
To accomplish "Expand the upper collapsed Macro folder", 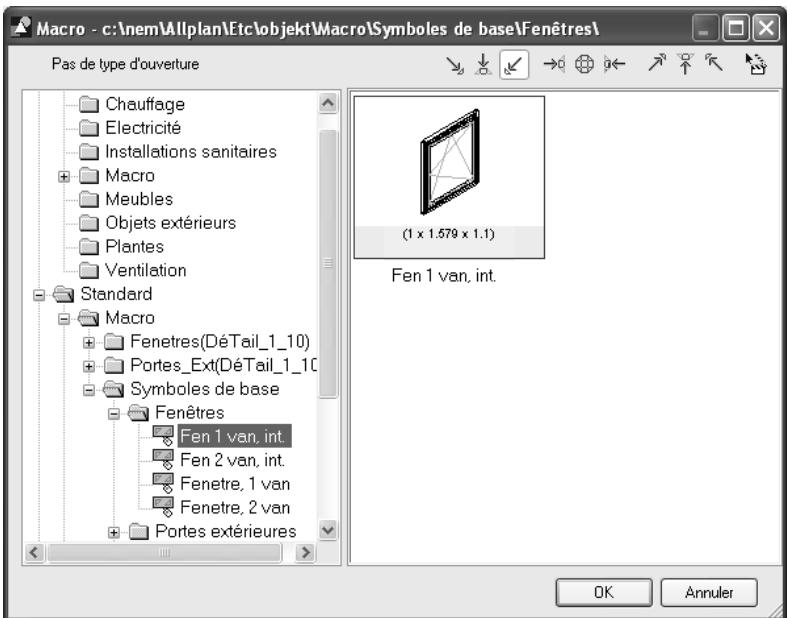I will [x=64, y=176].
